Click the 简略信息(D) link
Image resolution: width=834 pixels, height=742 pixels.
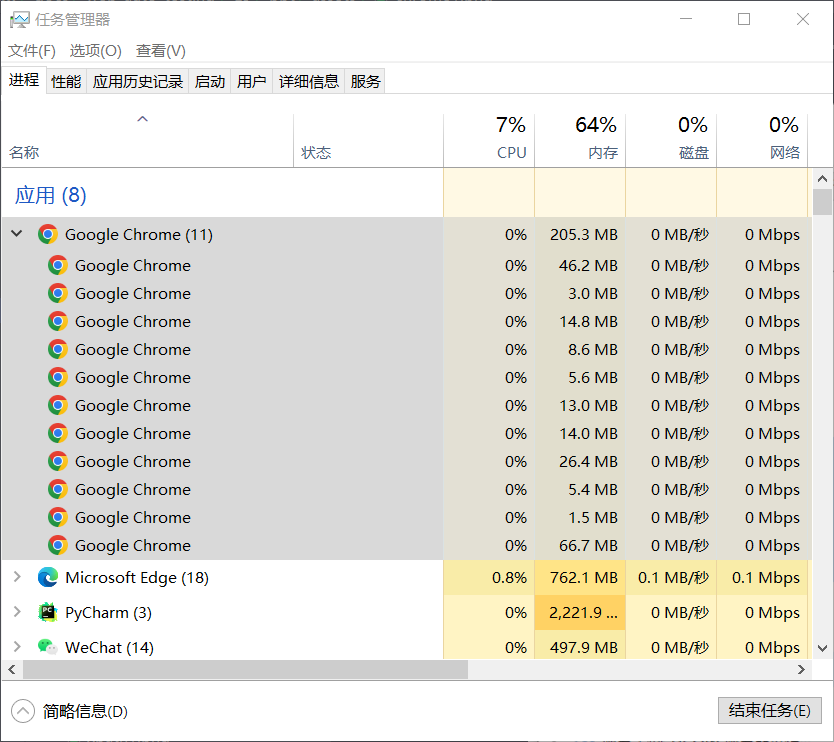pyautogui.click(x=85, y=711)
